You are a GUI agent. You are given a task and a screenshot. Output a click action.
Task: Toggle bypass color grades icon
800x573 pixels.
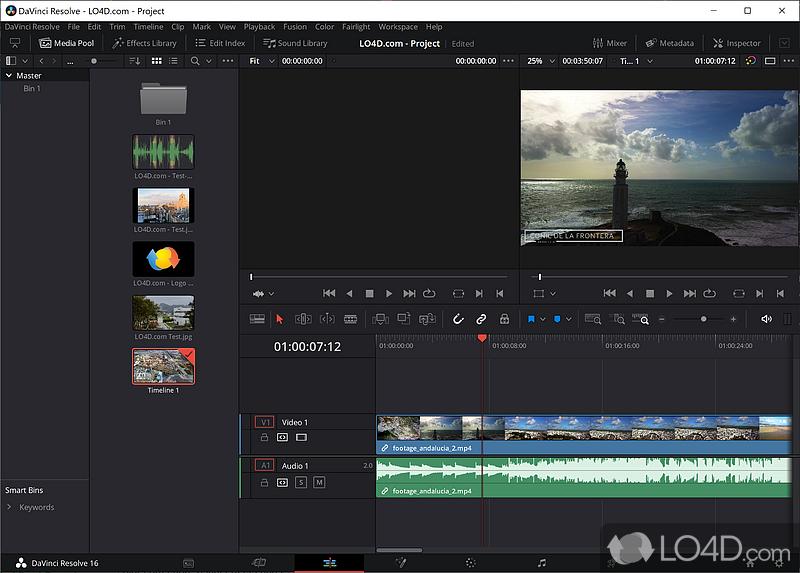(751, 61)
